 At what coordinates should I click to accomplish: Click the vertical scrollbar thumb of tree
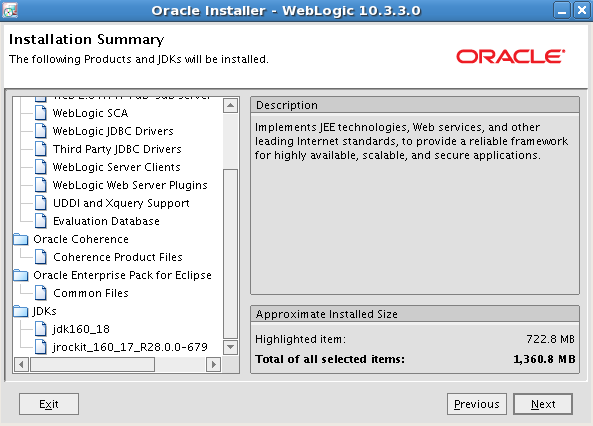pyautogui.click(x=230, y=253)
